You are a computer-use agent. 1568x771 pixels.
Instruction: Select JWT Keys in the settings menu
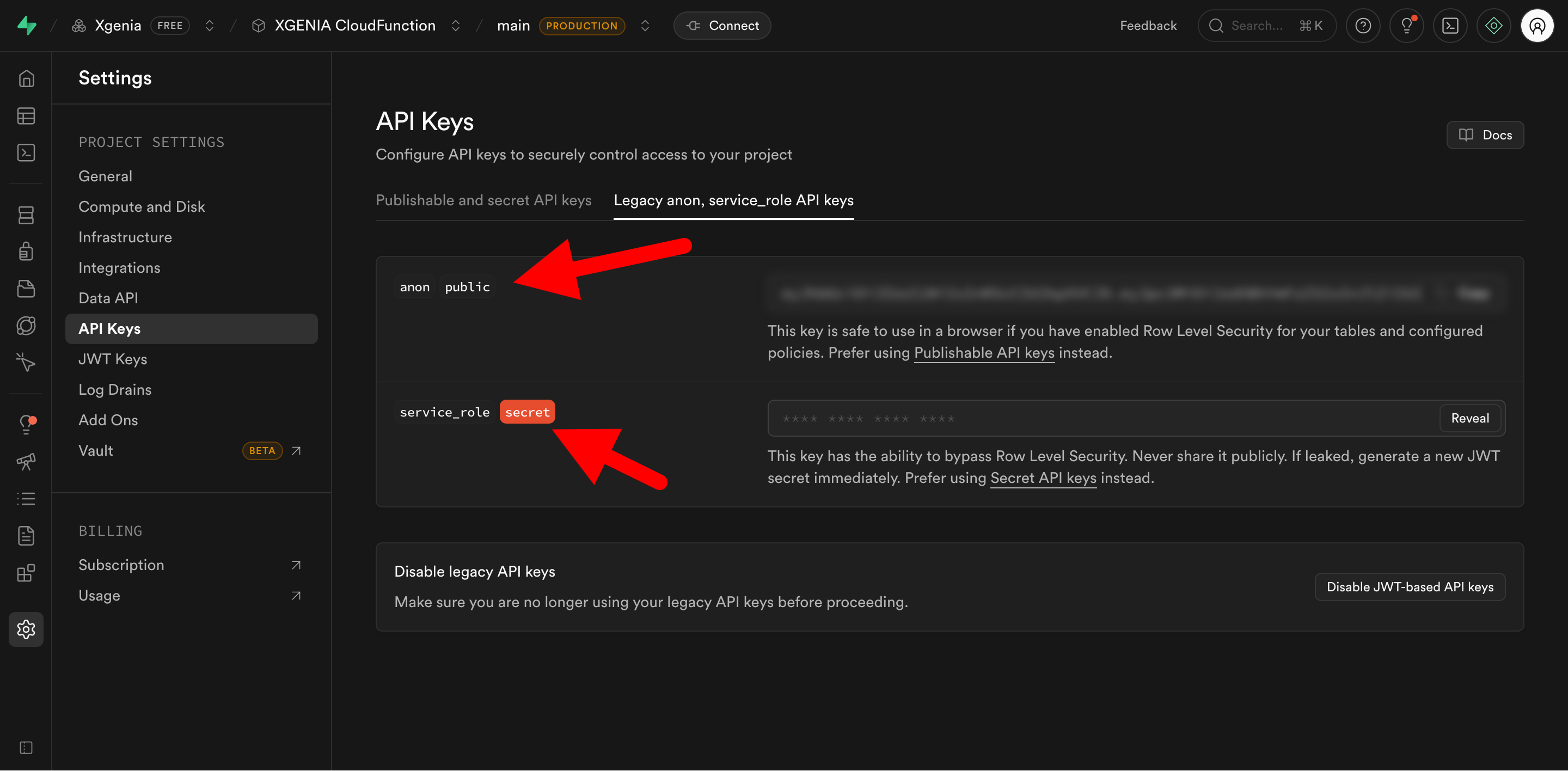[x=113, y=359]
